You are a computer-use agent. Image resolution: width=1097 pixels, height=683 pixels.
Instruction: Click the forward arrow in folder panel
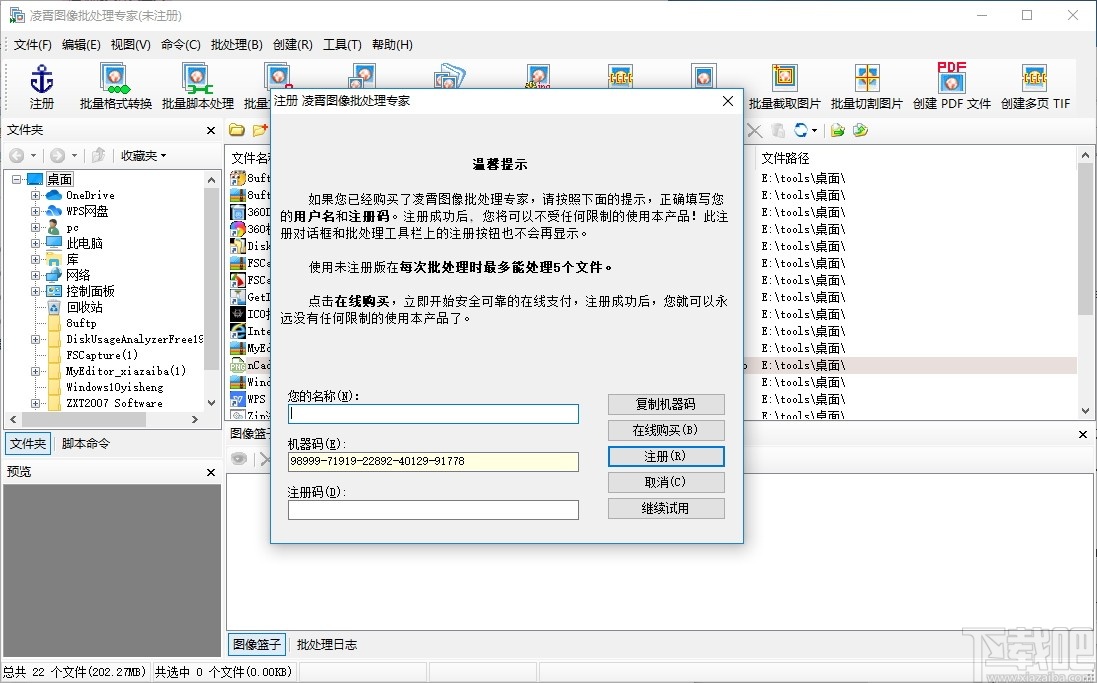point(57,155)
